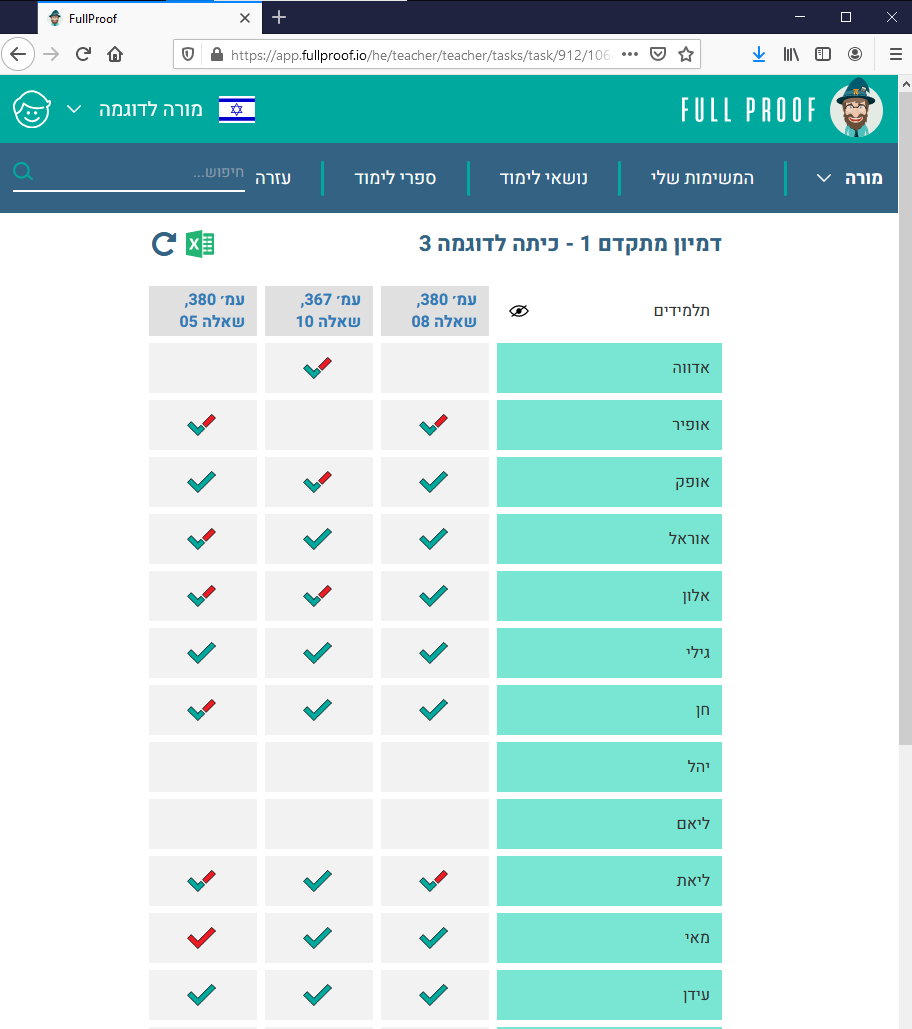Click the עמ׳ 380 שאלה 08 column header
Image resolution: width=912 pixels, height=1029 pixels.
[x=435, y=311]
